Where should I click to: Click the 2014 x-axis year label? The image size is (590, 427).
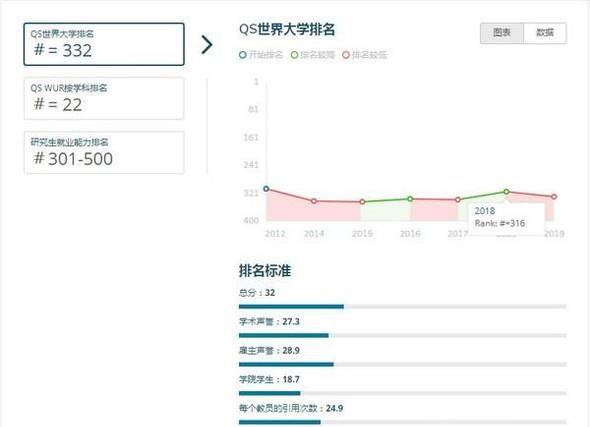tap(314, 234)
